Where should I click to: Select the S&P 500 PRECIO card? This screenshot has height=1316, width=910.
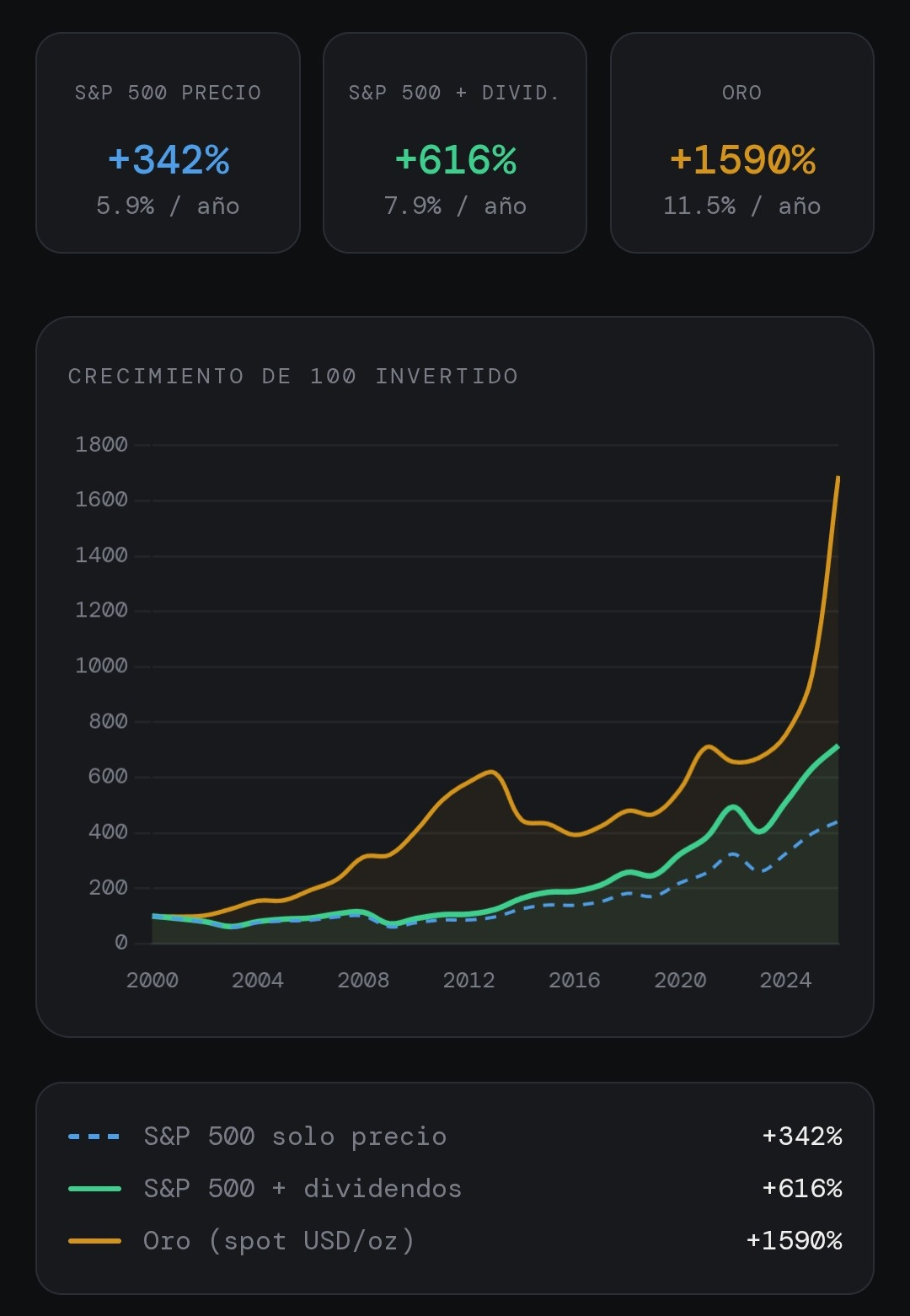pyautogui.click(x=168, y=142)
